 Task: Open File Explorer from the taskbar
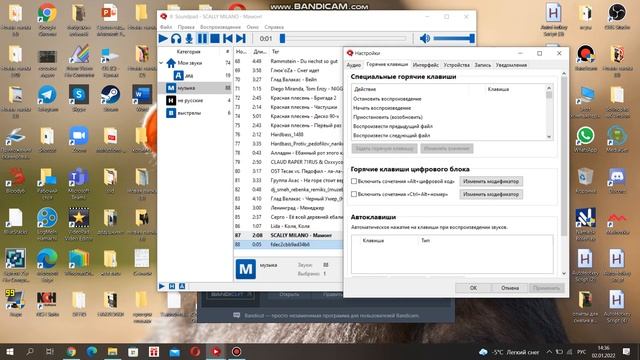tap(112, 351)
